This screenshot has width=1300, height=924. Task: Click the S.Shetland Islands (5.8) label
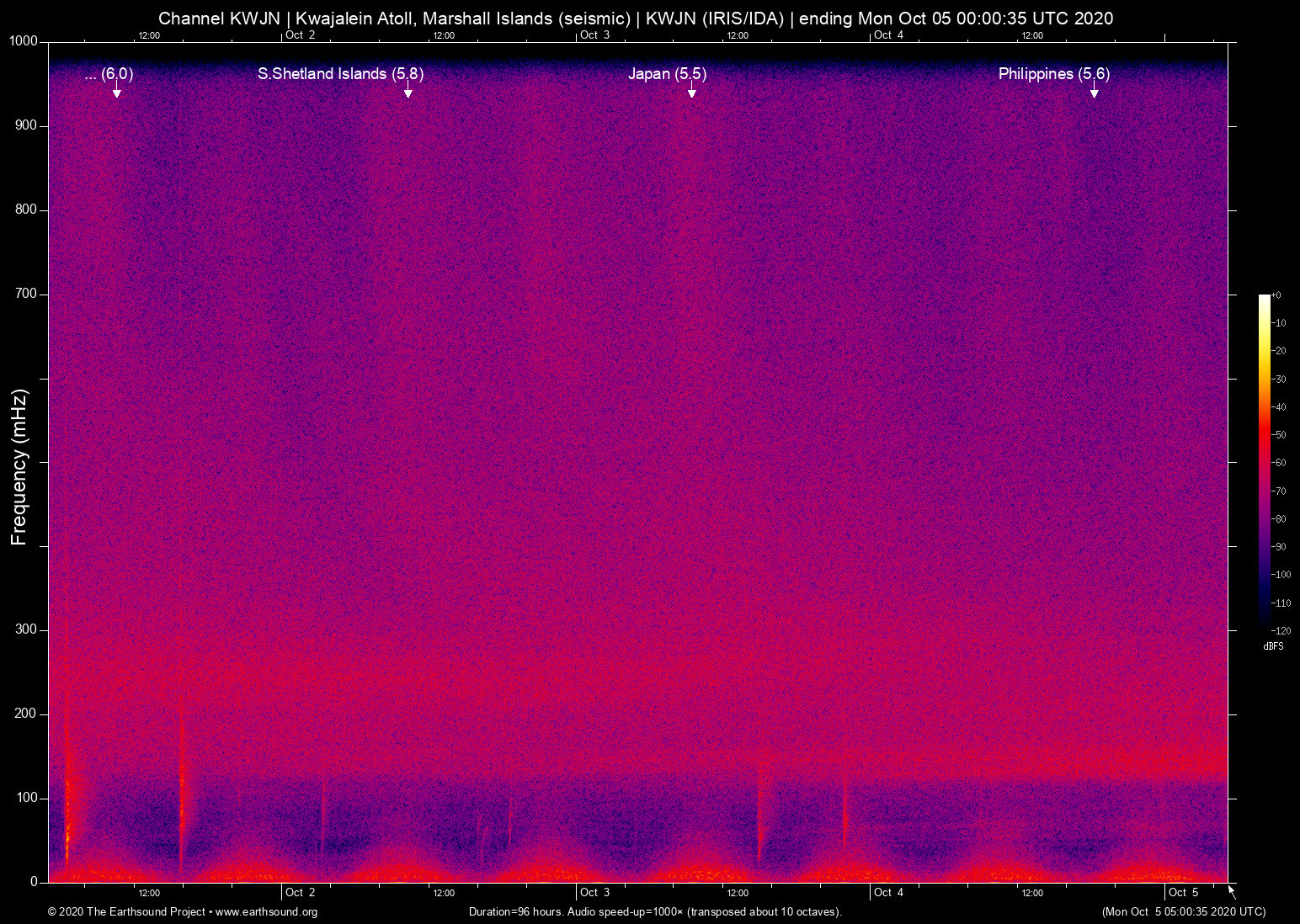(x=340, y=74)
